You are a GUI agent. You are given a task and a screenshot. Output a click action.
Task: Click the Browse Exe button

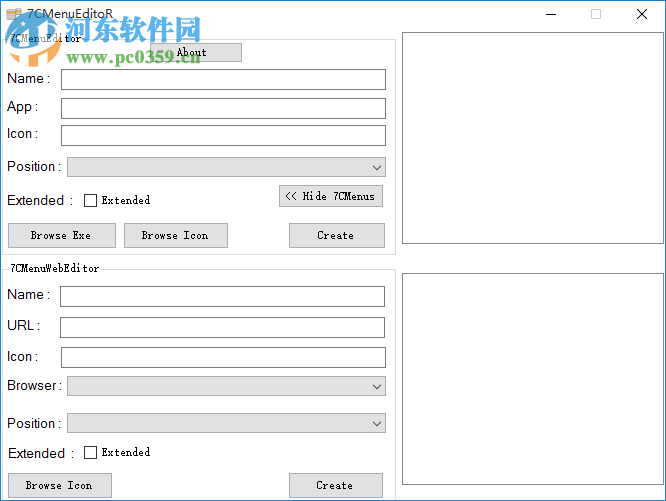tap(62, 235)
